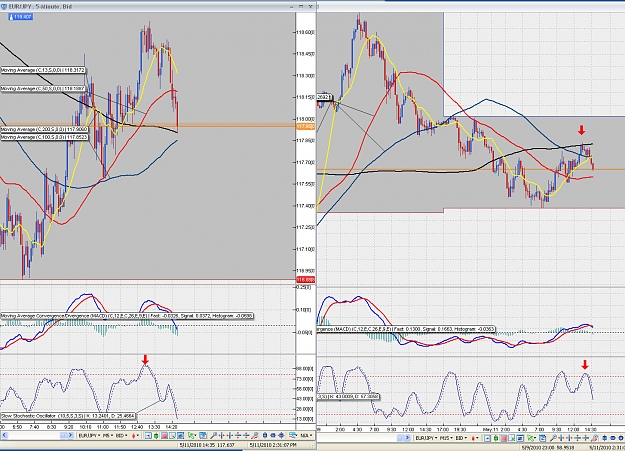The image size is (625, 451).
Task: Open the MA indicator dropdown in left toolbar
Action: (x=306, y=435)
